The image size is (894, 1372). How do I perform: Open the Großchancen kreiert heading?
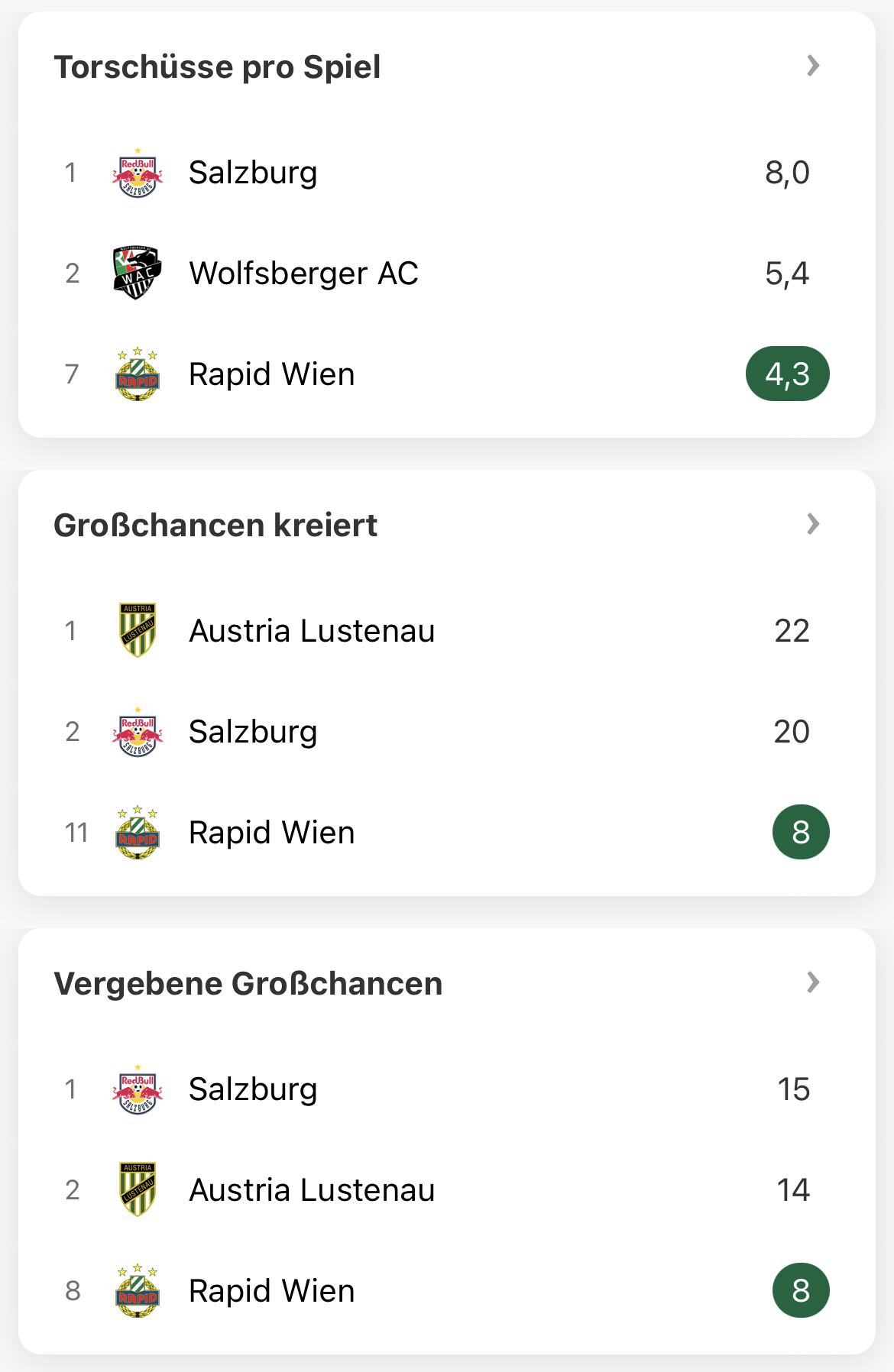tap(215, 526)
